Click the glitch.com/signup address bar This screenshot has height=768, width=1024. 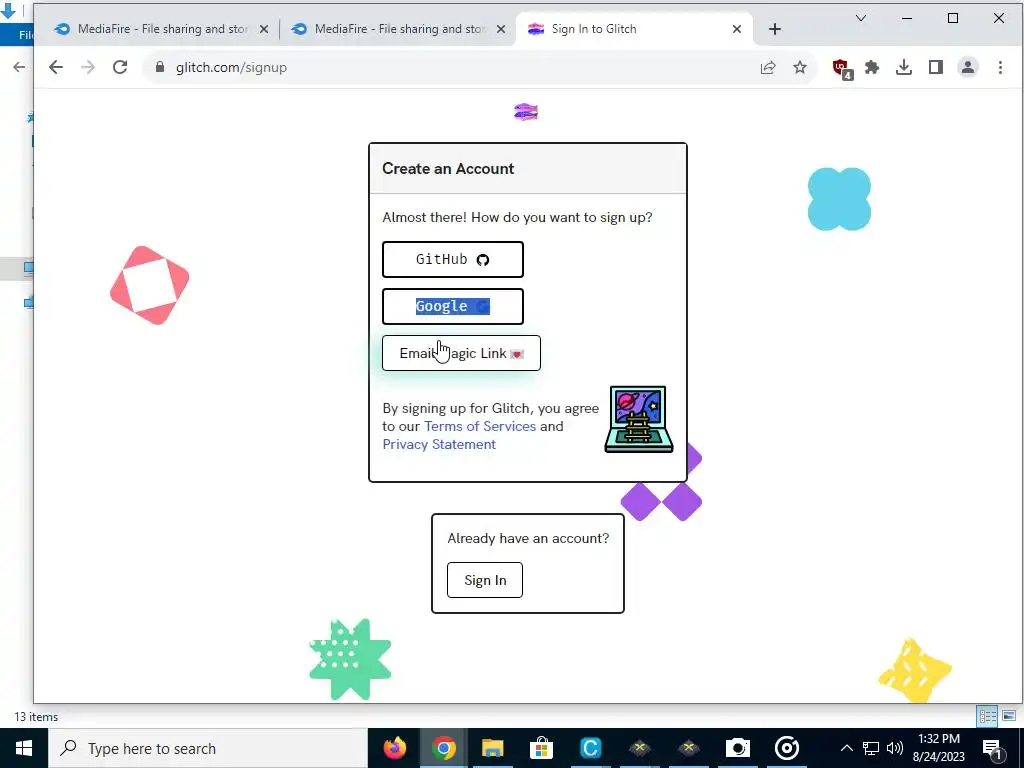click(x=457, y=67)
